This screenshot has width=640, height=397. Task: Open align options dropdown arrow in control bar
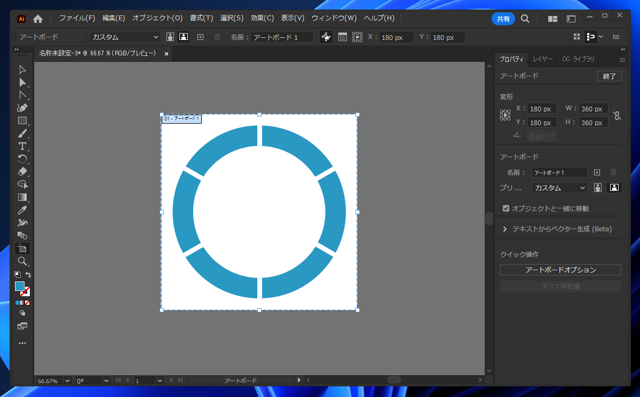point(601,37)
